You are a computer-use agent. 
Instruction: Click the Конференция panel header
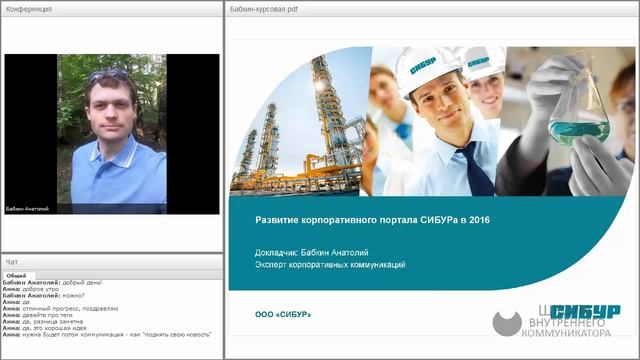click(112, 9)
